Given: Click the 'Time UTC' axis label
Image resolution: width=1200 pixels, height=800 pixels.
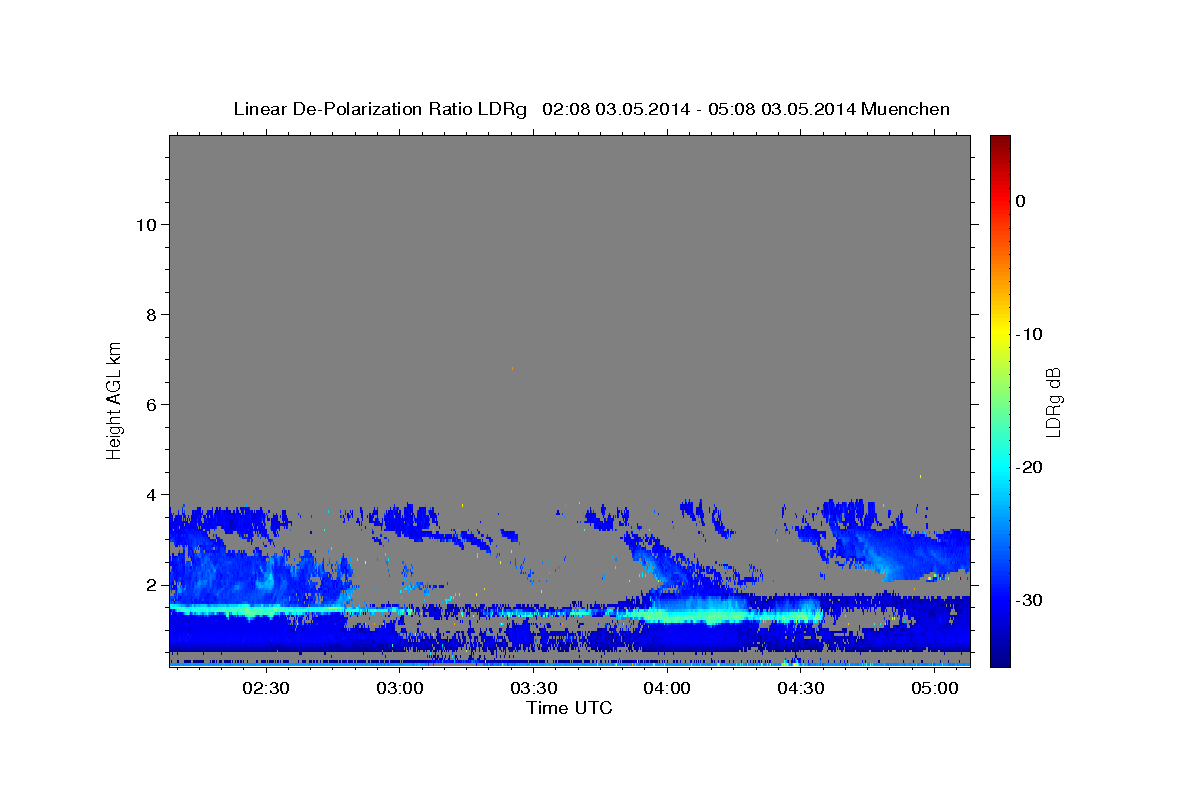Looking at the screenshot, I should coord(569,708).
